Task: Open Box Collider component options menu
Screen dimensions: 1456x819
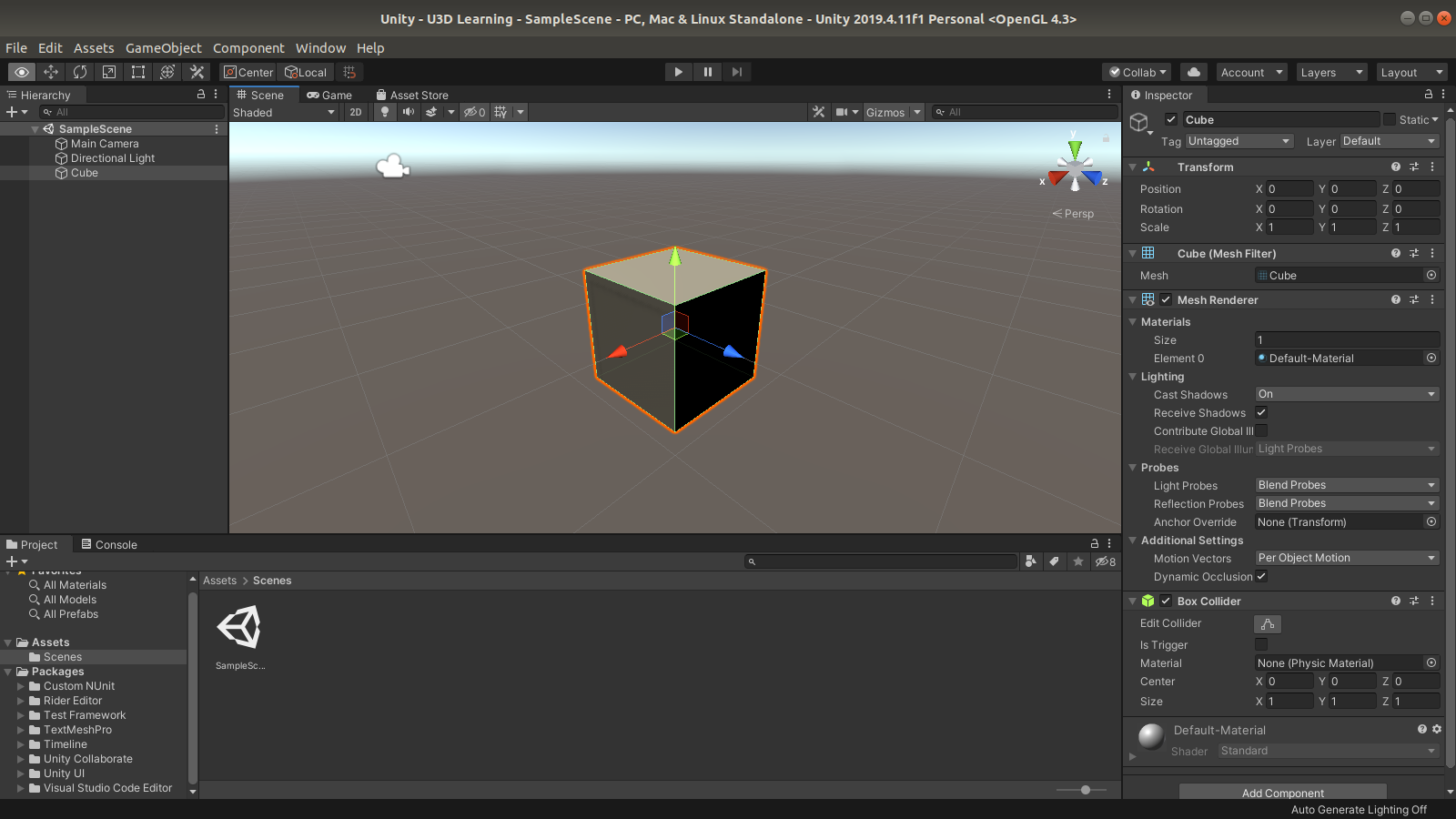Action: pos(1432,601)
